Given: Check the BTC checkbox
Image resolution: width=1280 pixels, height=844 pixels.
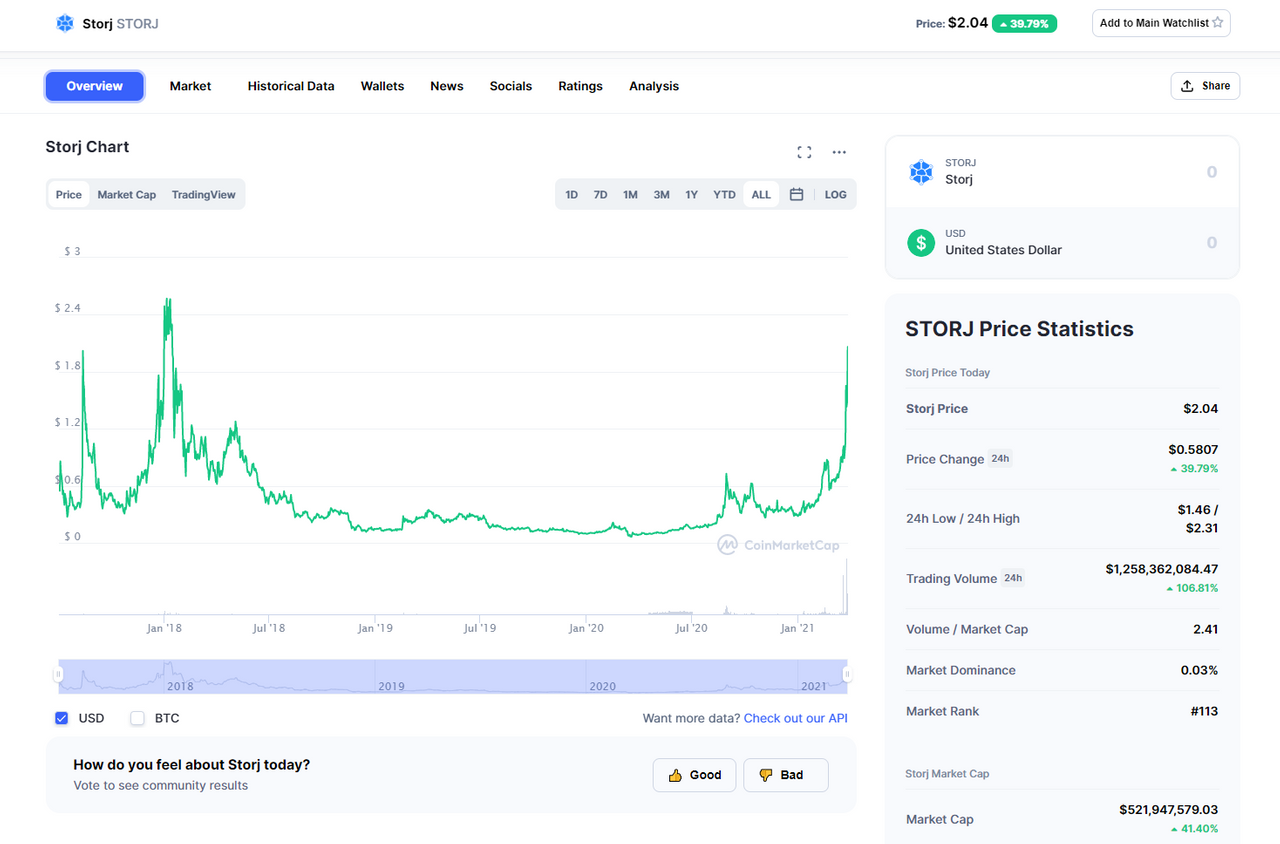Looking at the screenshot, I should [137, 718].
